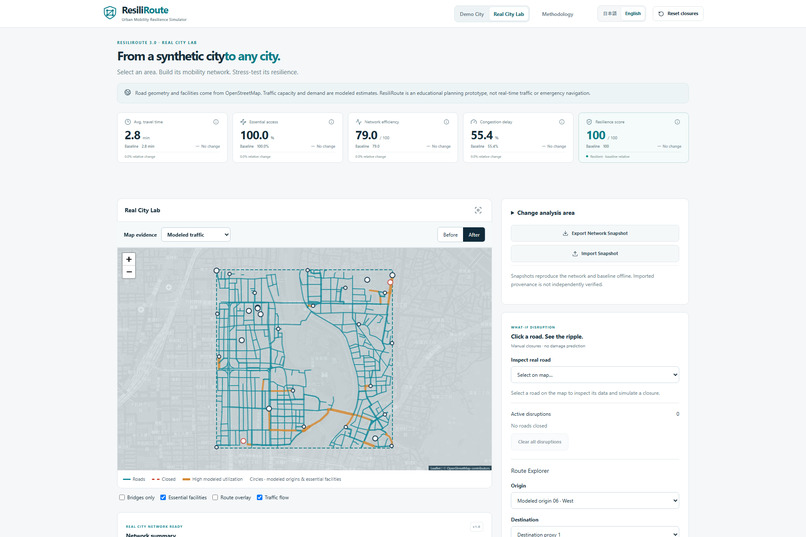Open info for Essential access card
This screenshot has width=806, height=537.
click(331, 122)
